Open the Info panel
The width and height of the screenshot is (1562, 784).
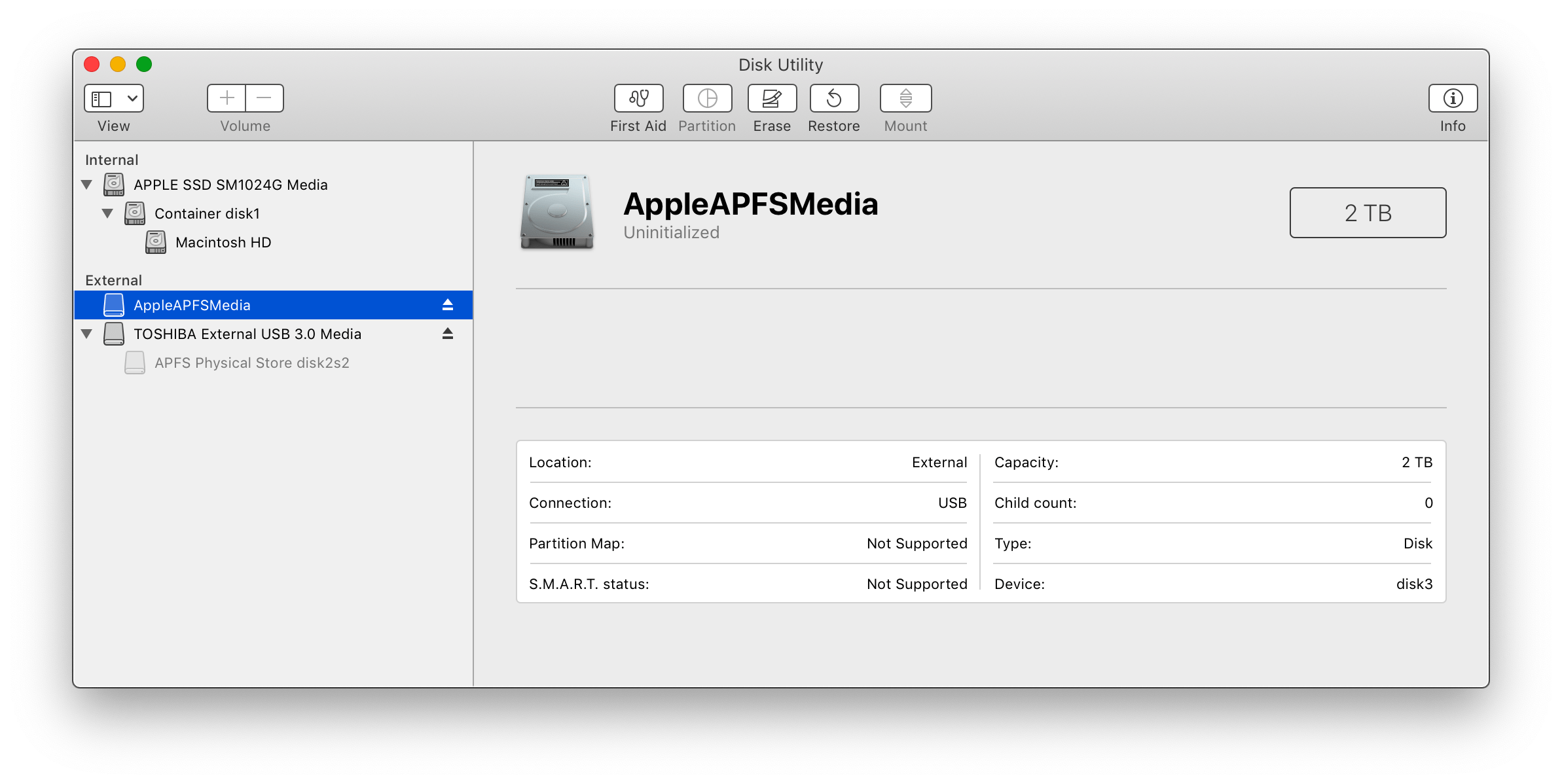coord(1453,98)
